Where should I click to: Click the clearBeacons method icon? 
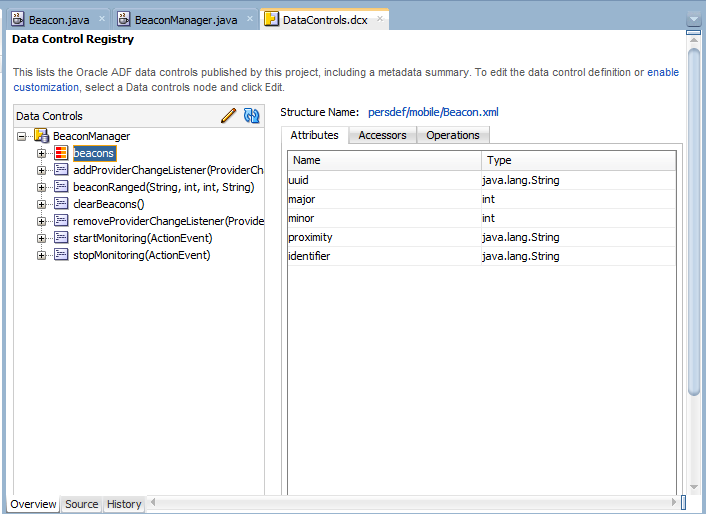pyautogui.click(x=61, y=204)
